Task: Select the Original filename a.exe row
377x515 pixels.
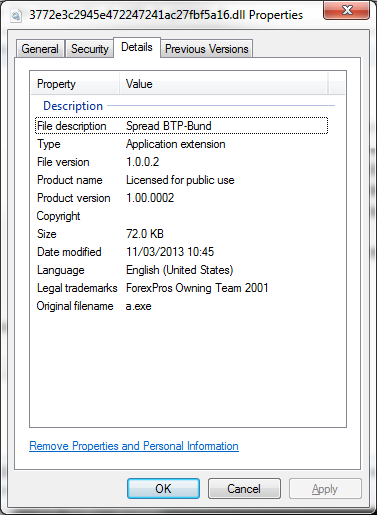Action: click(x=181, y=306)
